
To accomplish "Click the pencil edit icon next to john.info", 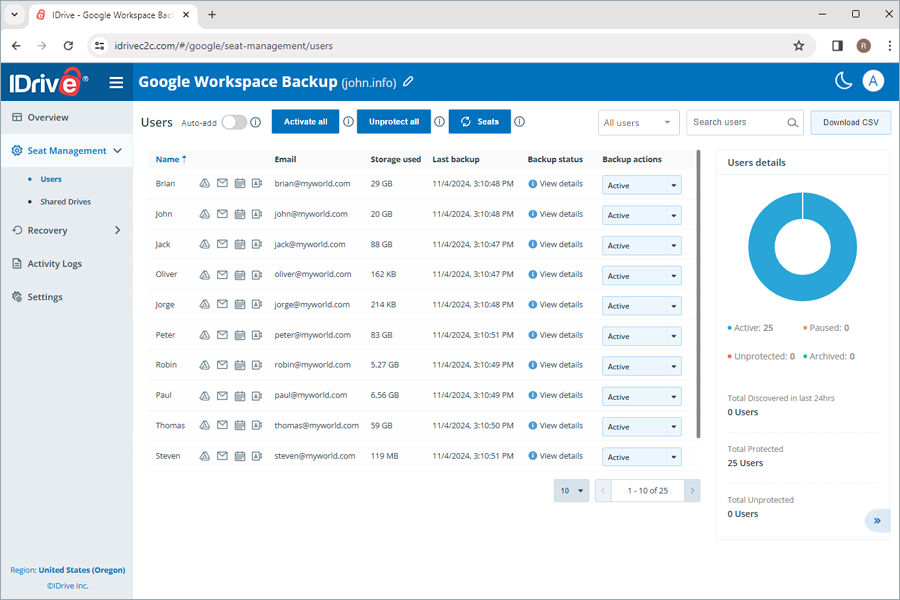I will point(408,82).
